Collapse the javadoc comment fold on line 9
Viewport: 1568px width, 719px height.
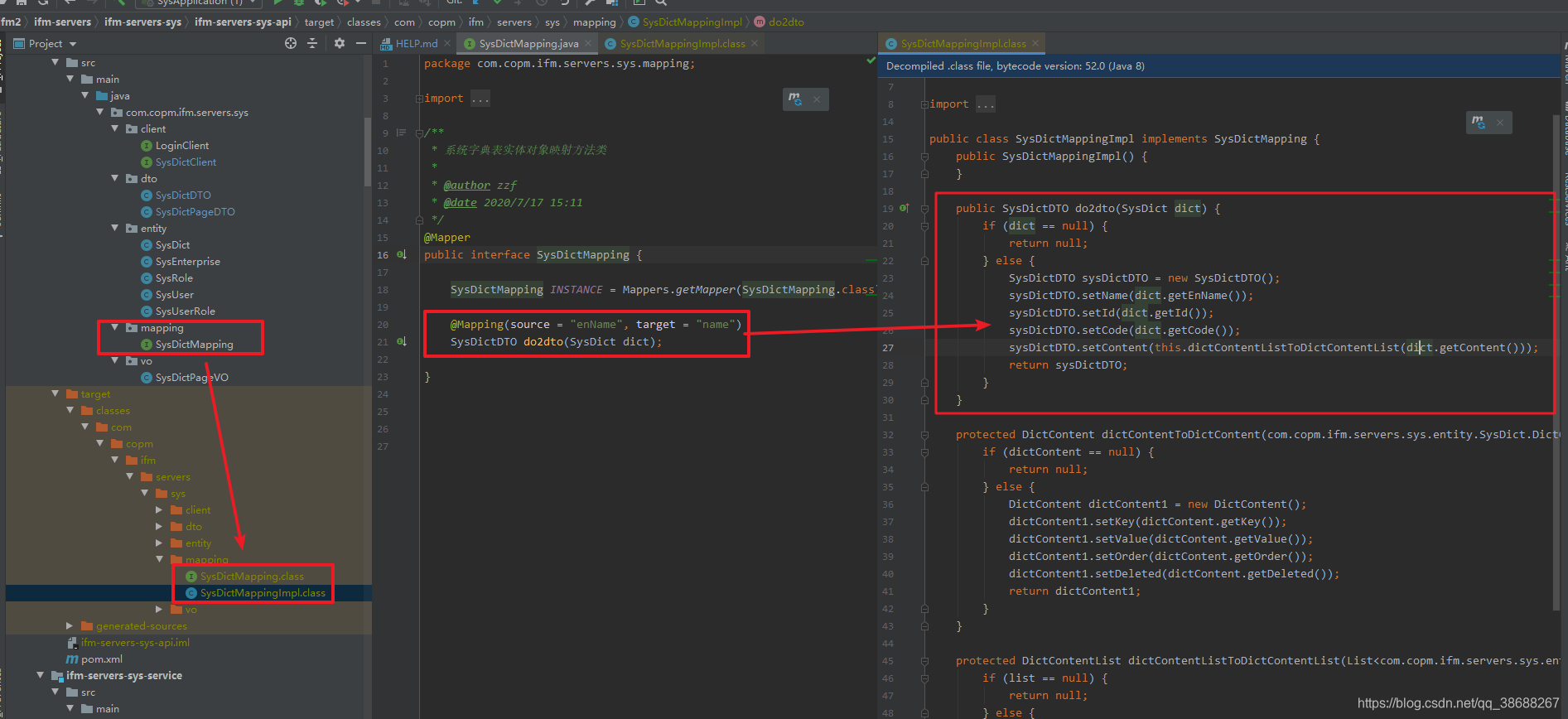(x=419, y=133)
